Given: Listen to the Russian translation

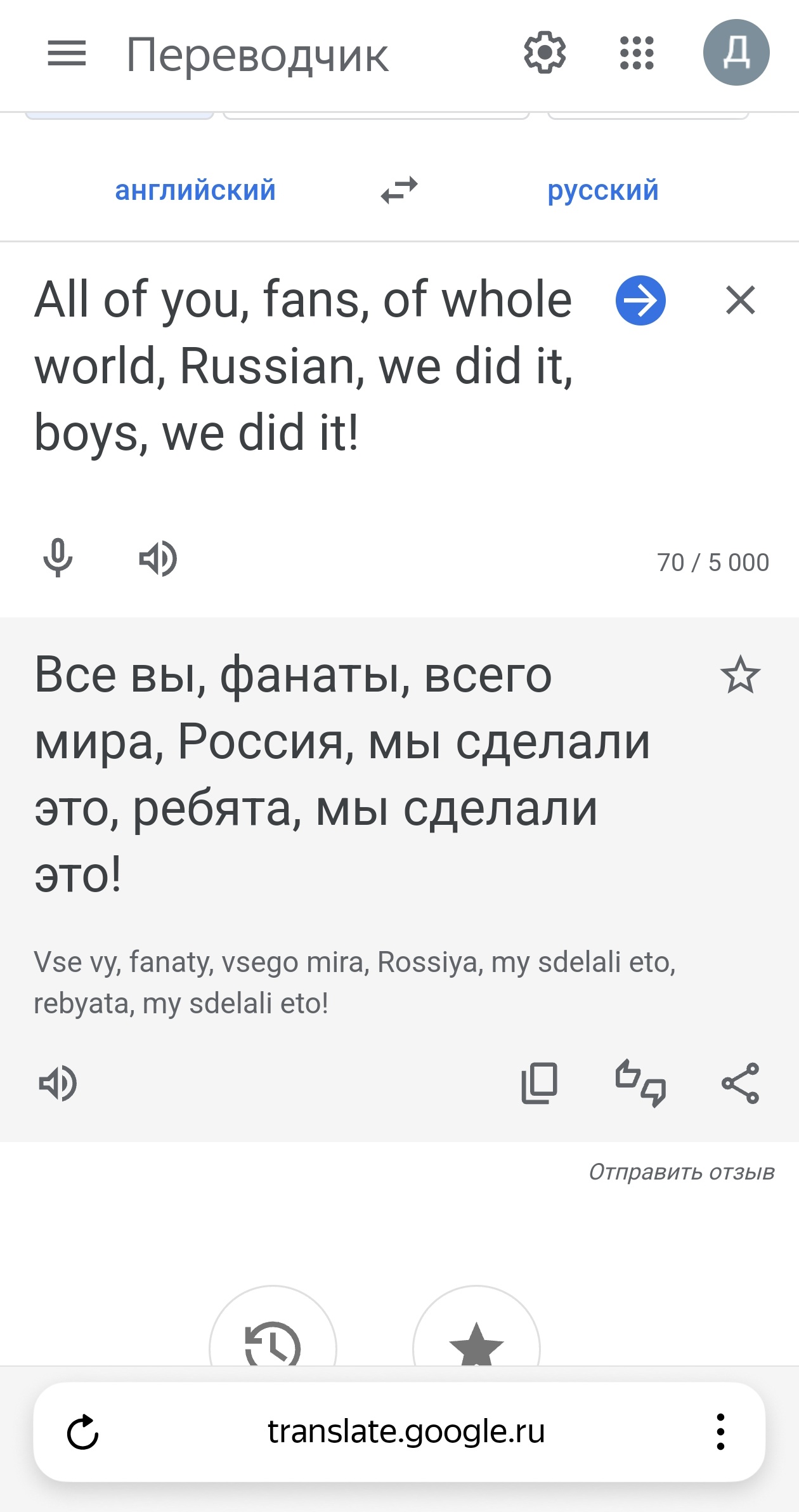Looking at the screenshot, I should [58, 1083].
